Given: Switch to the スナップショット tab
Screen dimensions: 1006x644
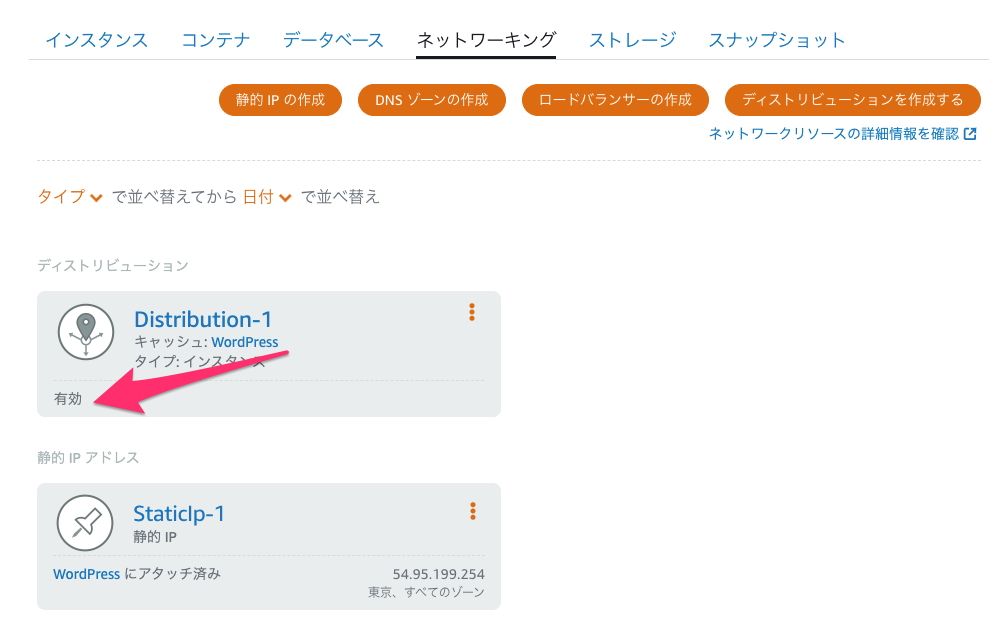Looking at the screenshot, I should [x=776, y=40].
